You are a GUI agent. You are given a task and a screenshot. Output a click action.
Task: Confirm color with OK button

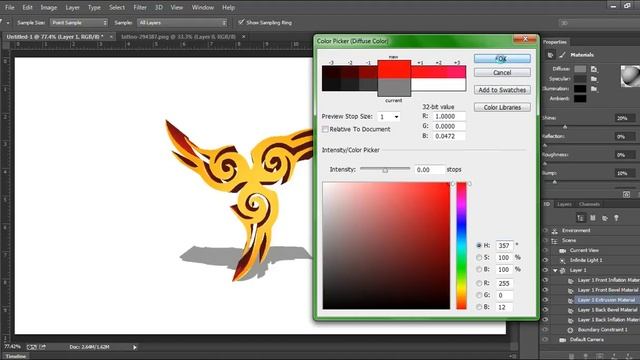(x=502, y=59)
